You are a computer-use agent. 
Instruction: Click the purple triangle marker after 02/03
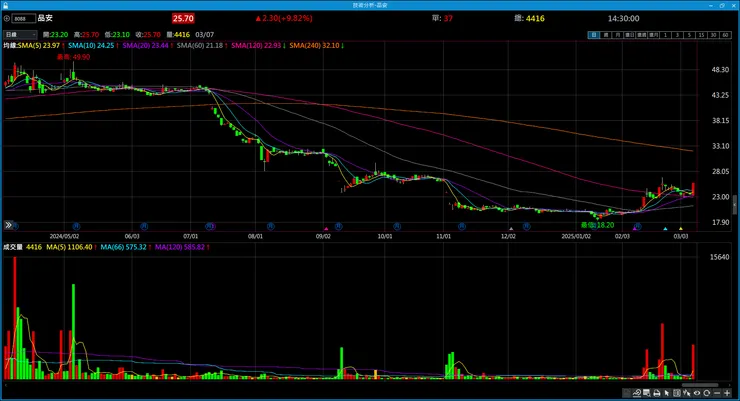[634, 228]
